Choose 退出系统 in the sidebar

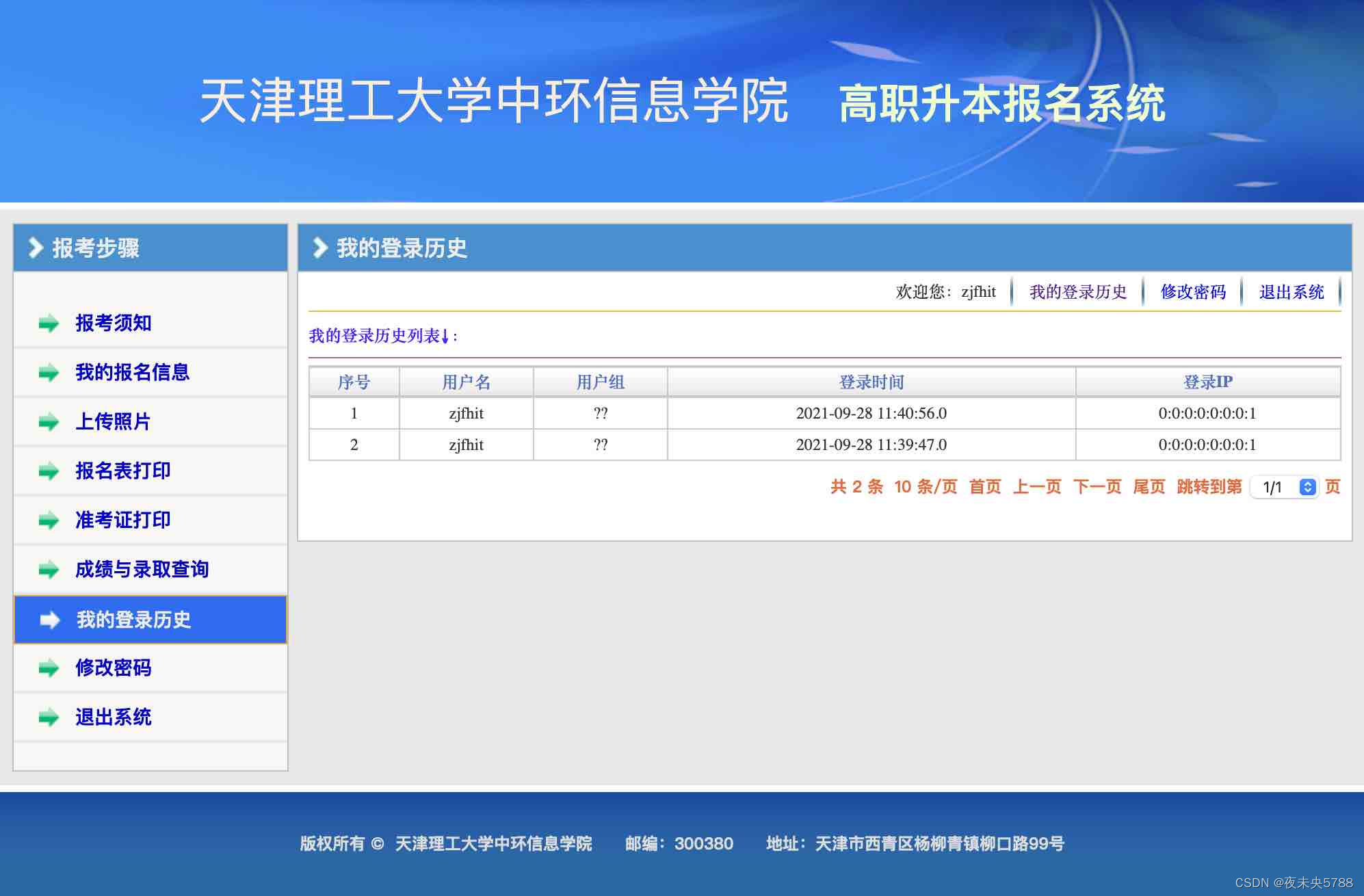coord(114,717)
